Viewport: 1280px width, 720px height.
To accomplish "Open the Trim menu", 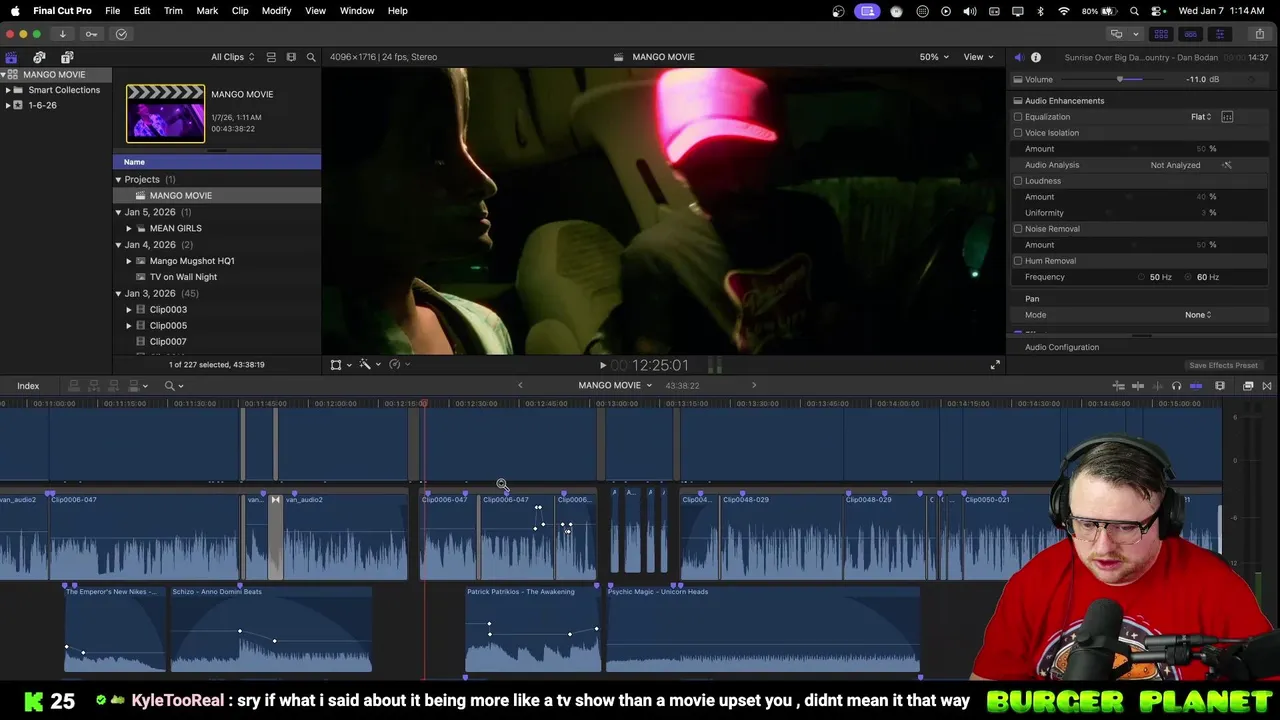I will (173, 11).
